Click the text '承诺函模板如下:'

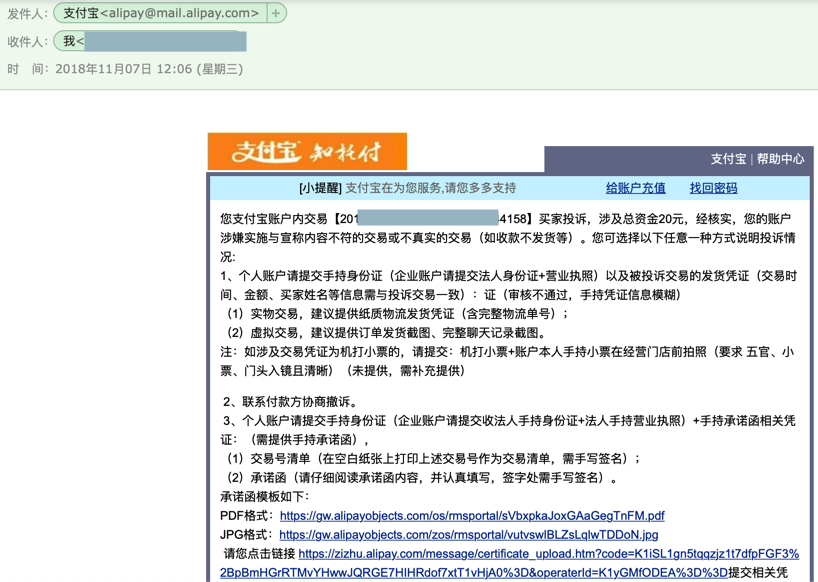click(x=265, y=496)
